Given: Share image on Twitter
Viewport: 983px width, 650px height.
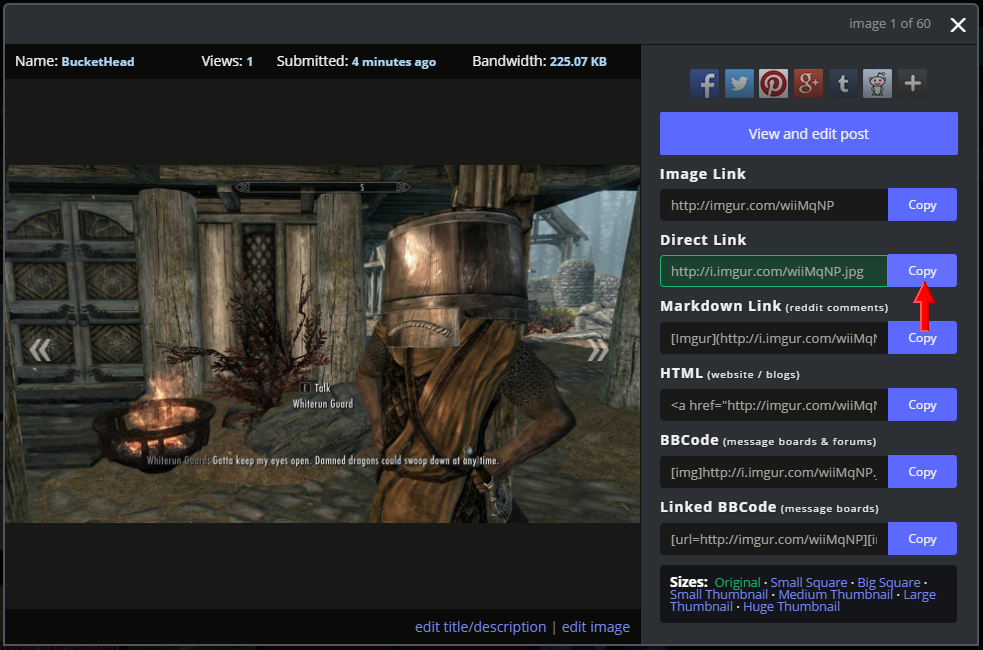Looking at the screenshot, I should [739, 83].
